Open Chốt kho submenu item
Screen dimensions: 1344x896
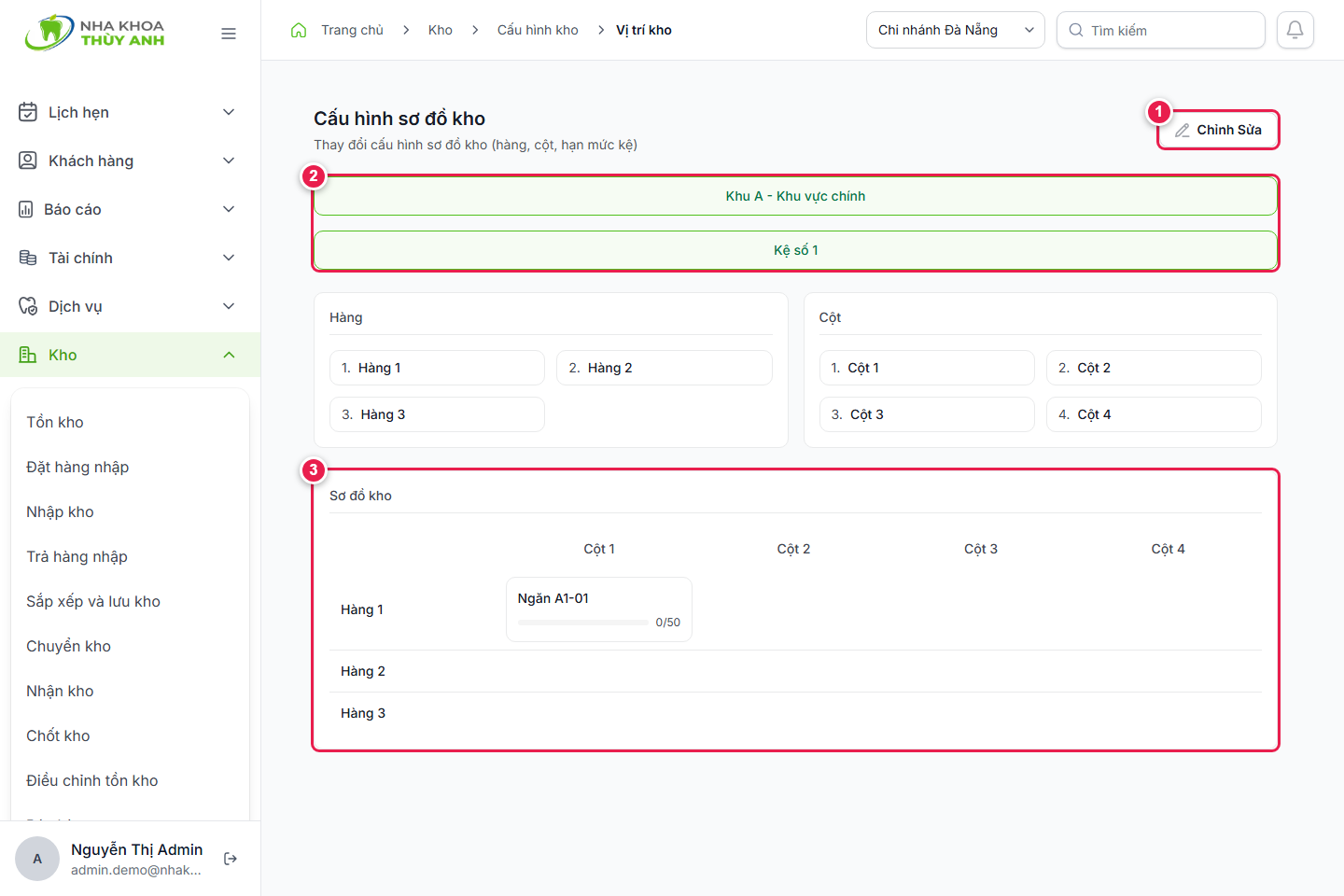click(x=58, y=735)
